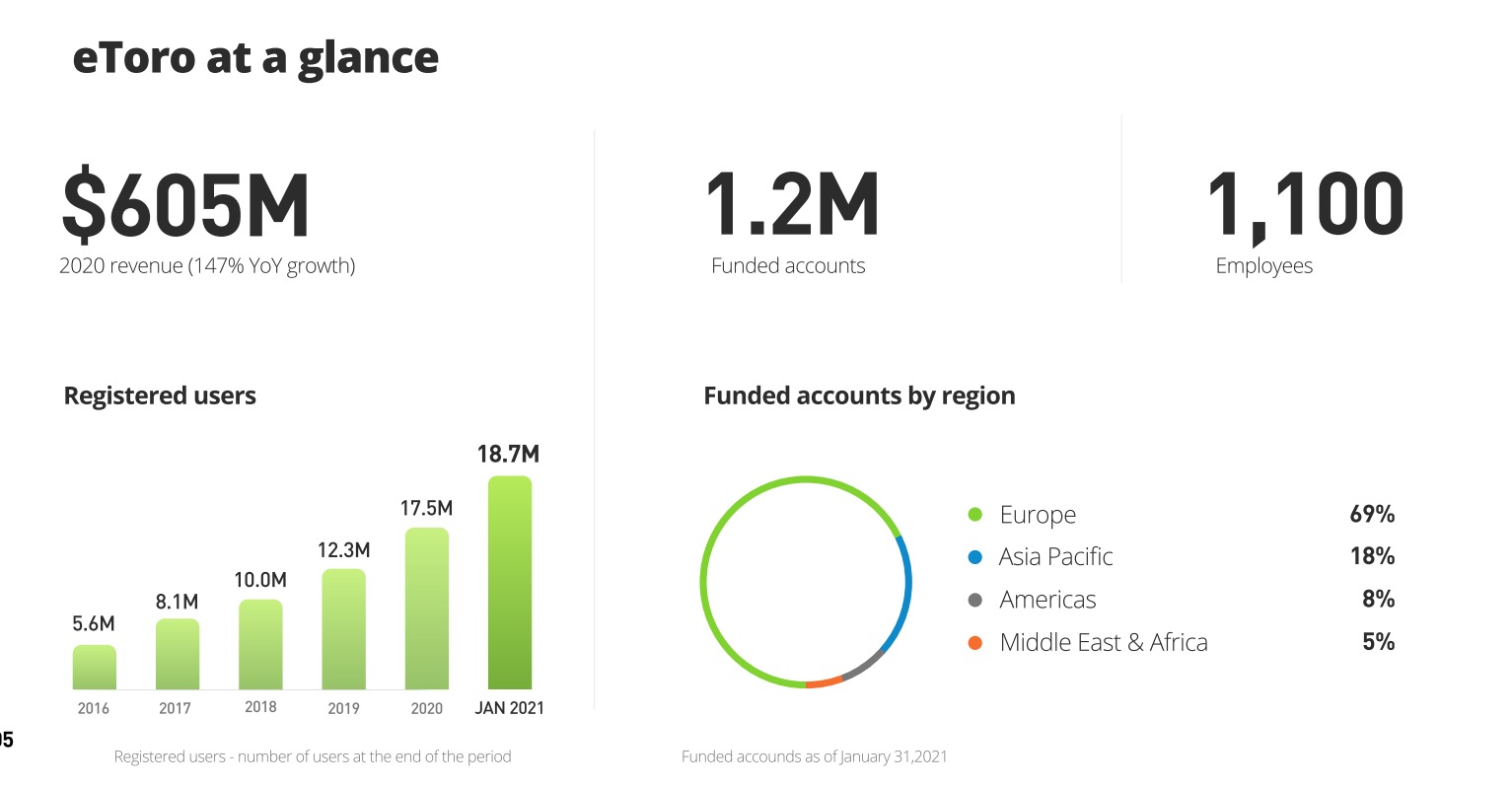
Task: Click the 69% Europe percentage value
Action: click(x=1372, y=515)
